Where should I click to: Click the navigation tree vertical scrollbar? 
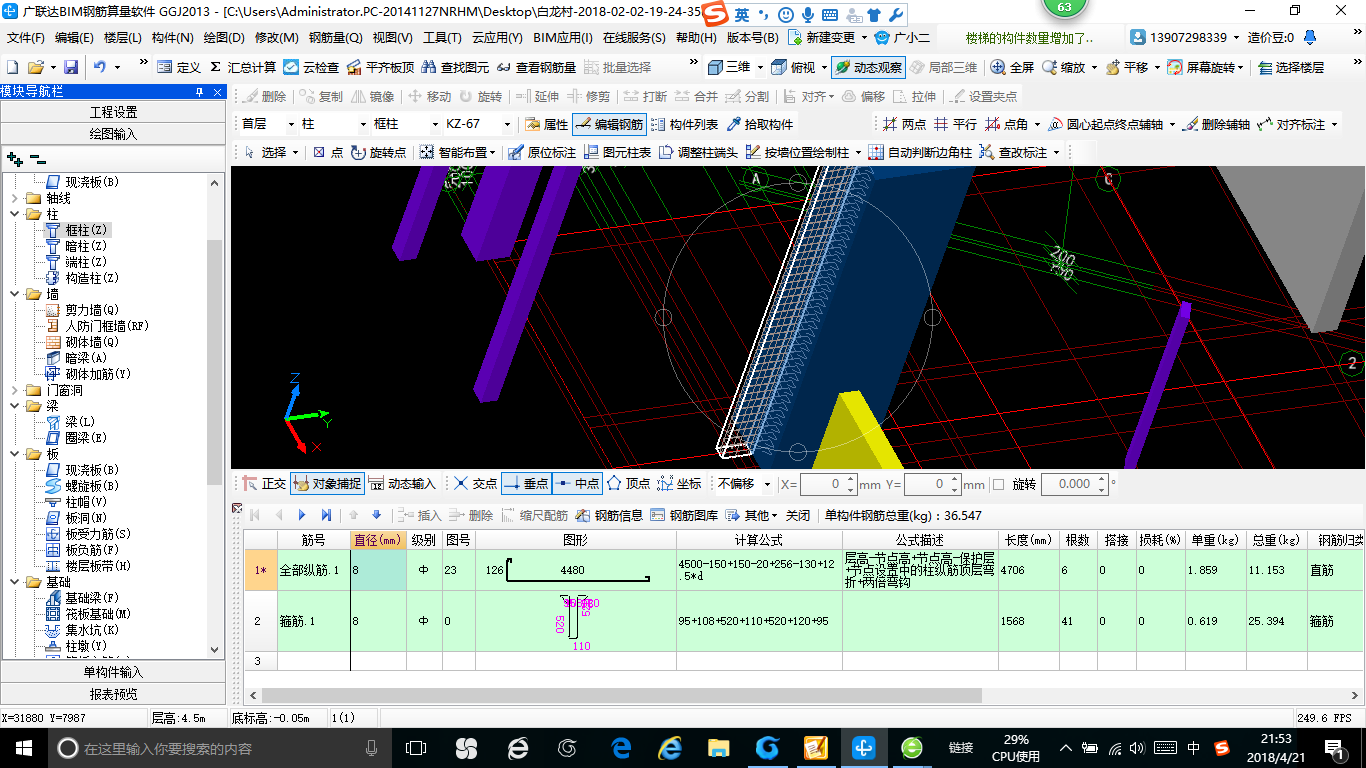pos(215,361)
